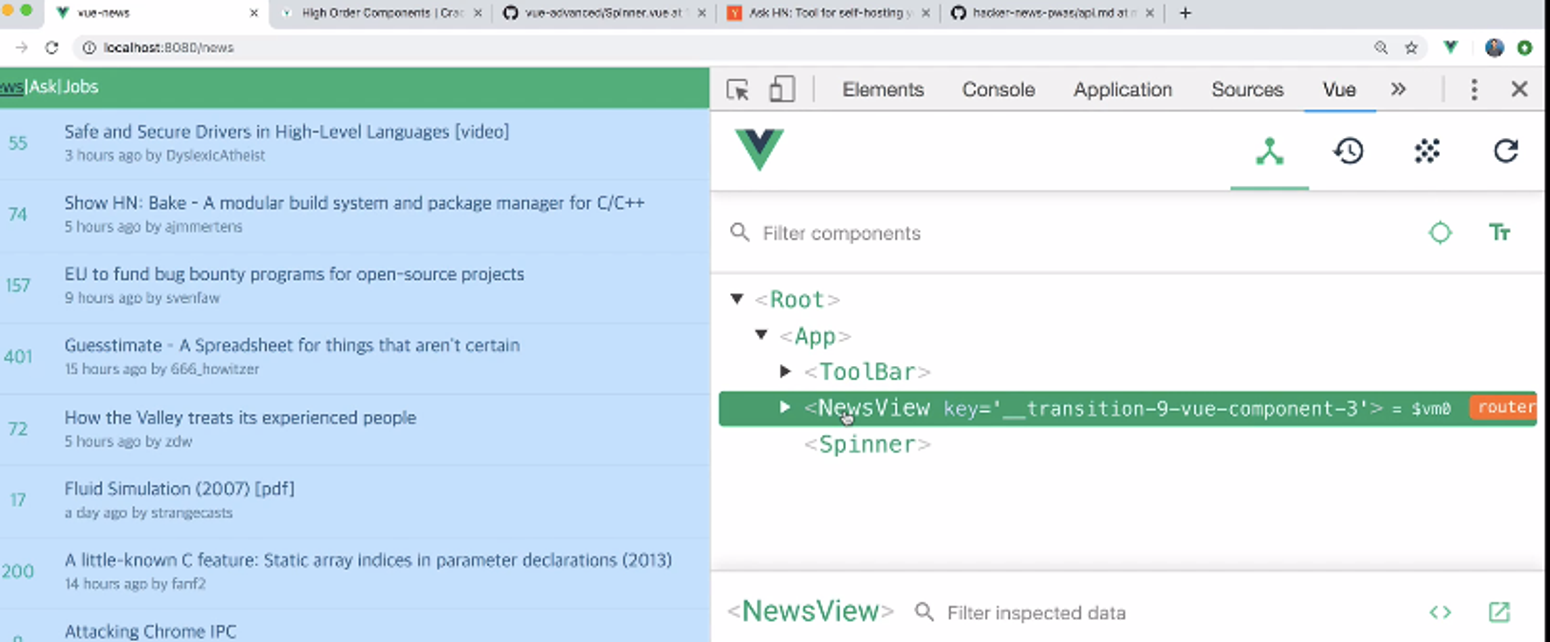Open Safe and Secure Drivers story

[x=287, y=132]
